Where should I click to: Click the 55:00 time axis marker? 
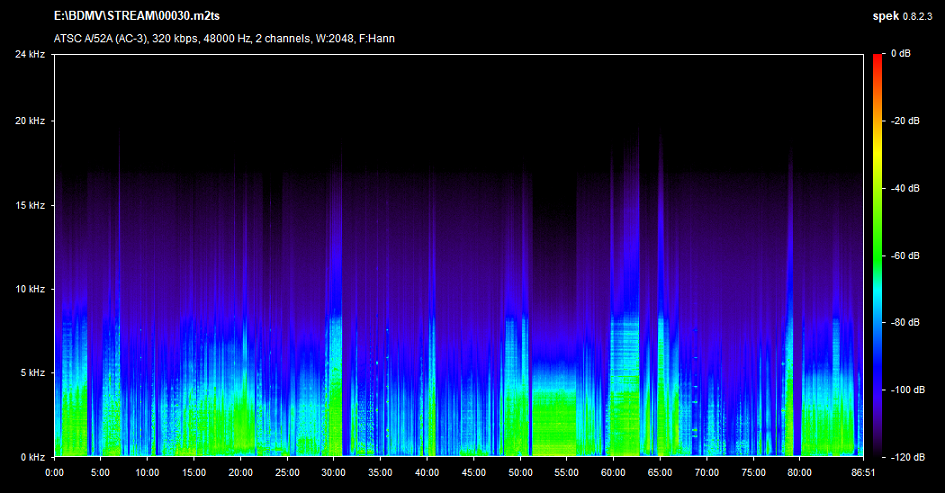(566, 471)
